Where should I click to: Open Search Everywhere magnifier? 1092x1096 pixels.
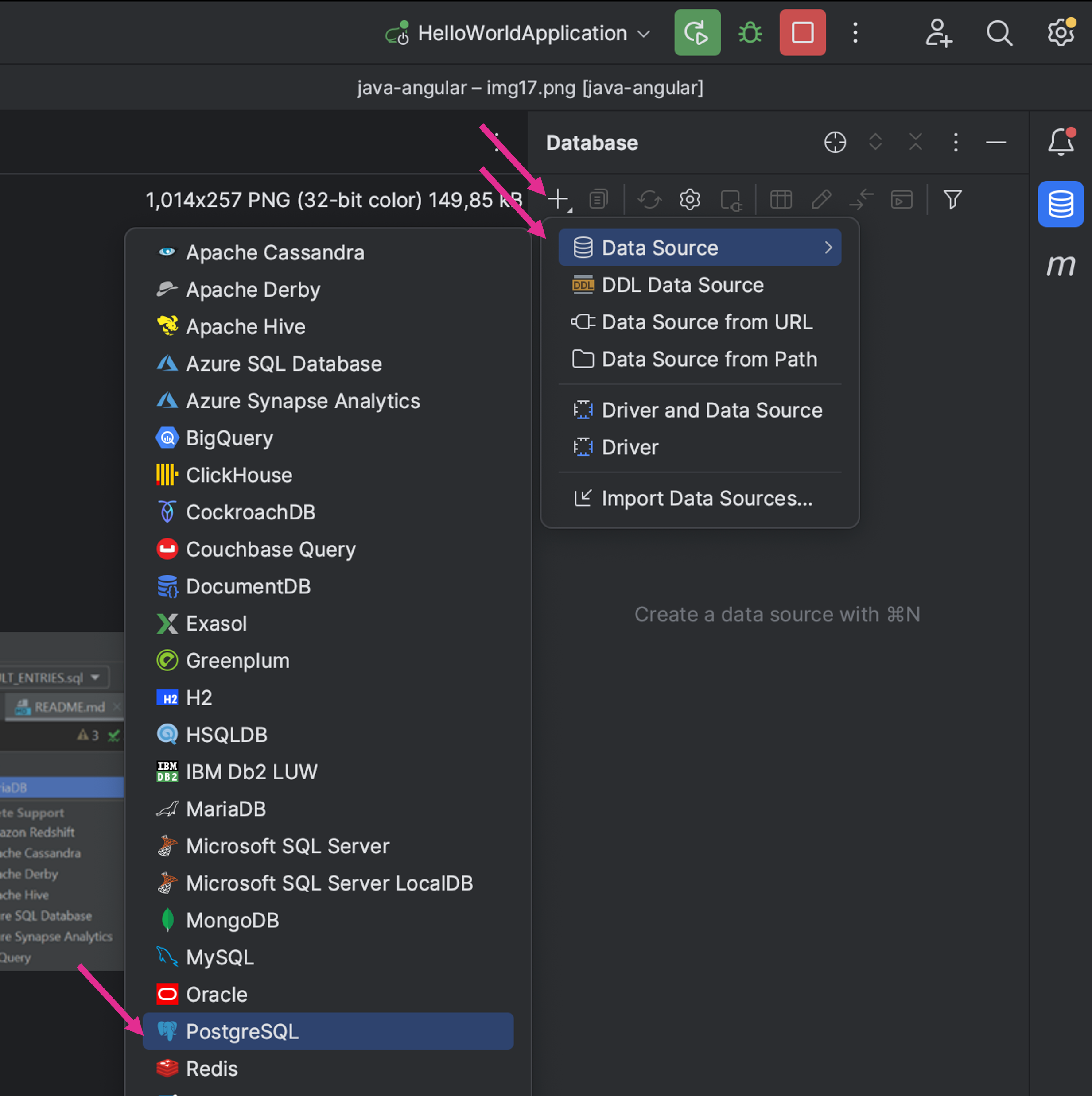click(999, 33)
